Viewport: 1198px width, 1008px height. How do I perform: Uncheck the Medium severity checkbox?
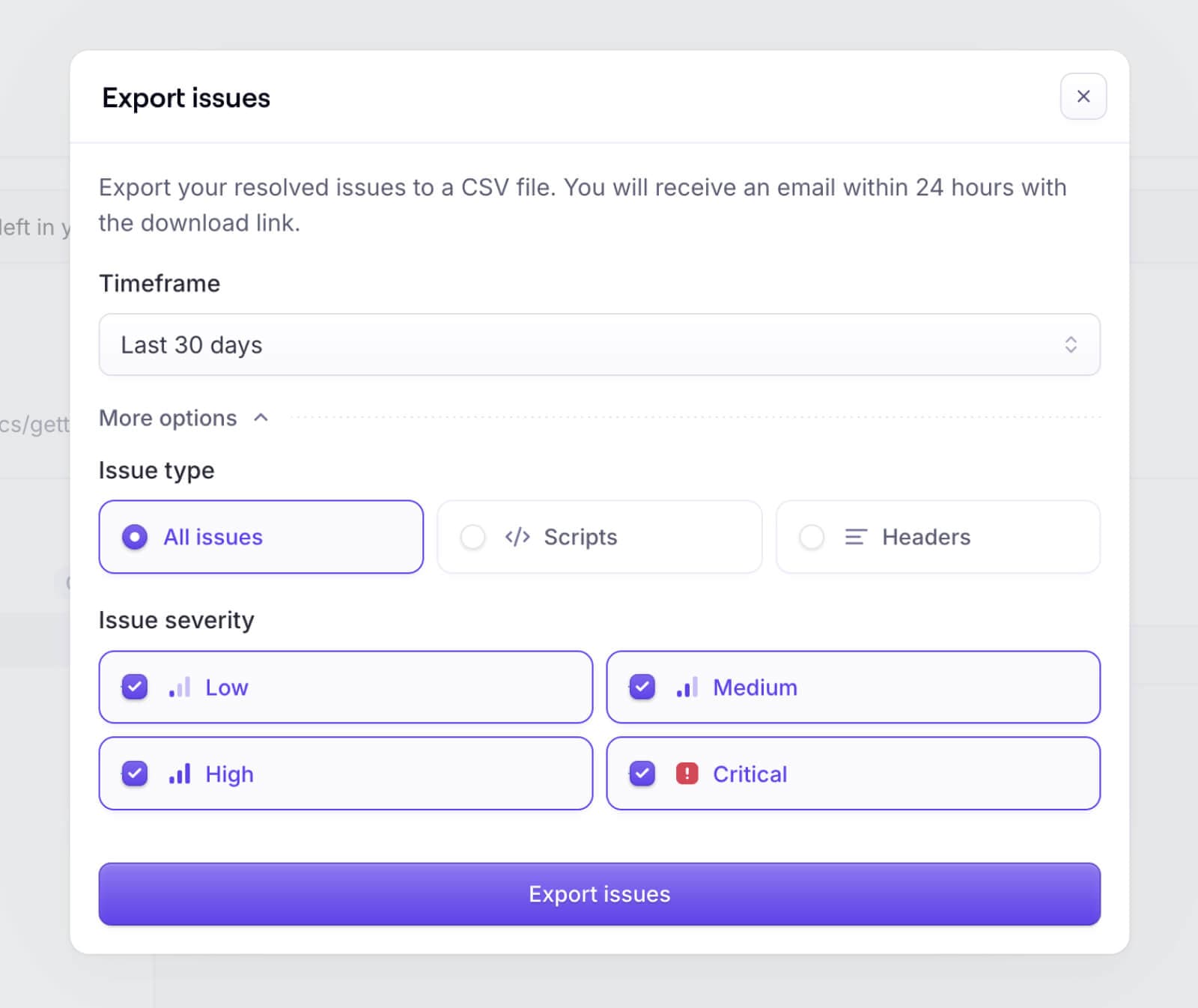point(642,687)
